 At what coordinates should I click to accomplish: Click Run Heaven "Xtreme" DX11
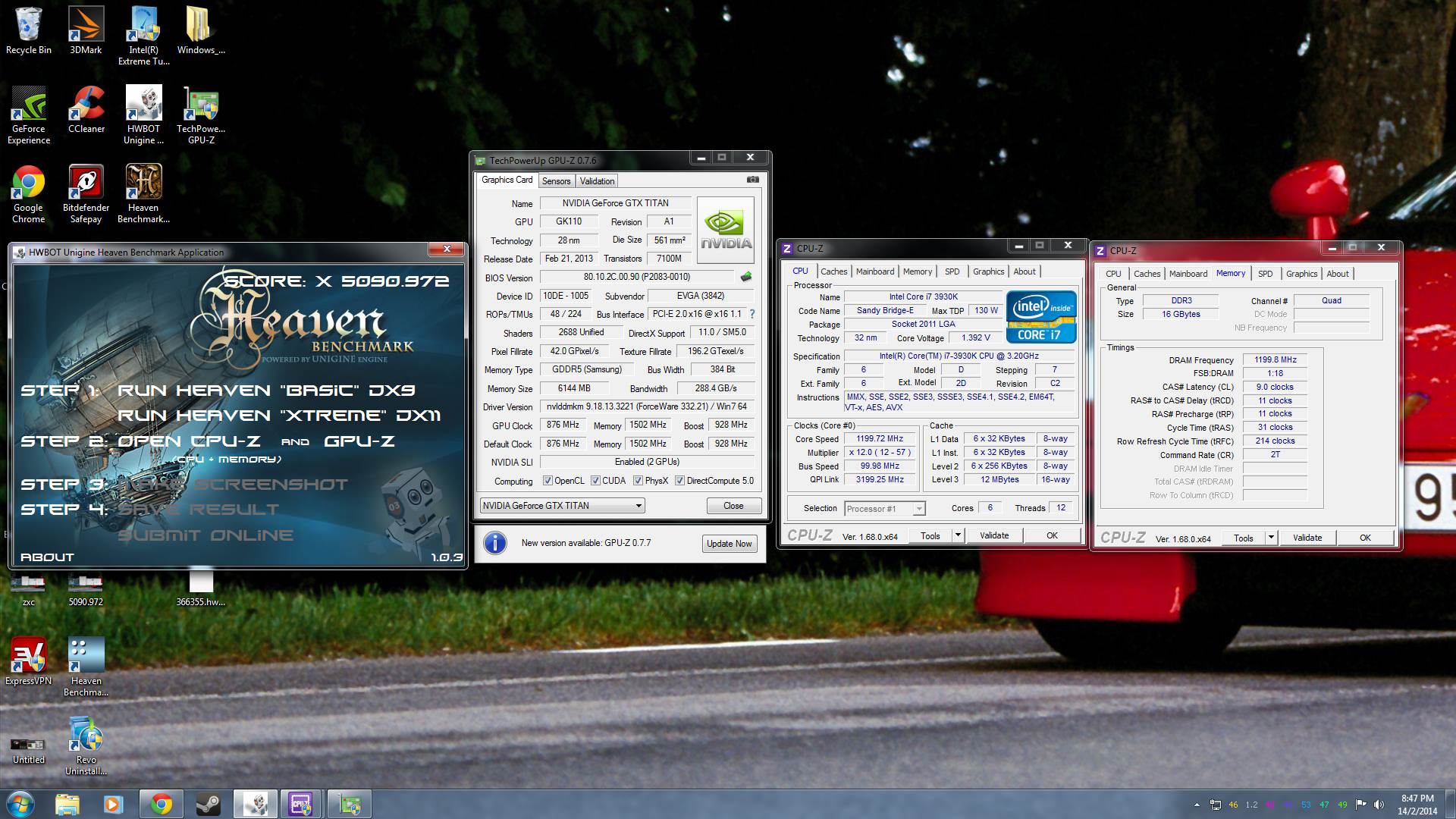pyautogui.click(x=279, y=416)
